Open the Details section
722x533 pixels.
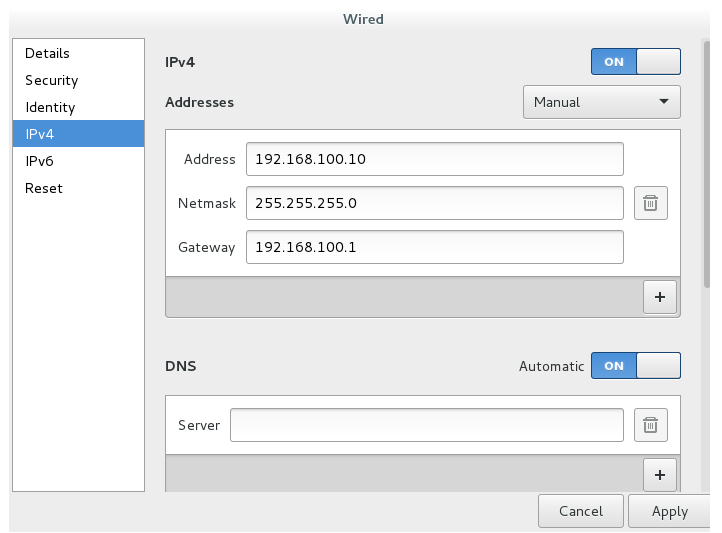[x=78, y=53]
